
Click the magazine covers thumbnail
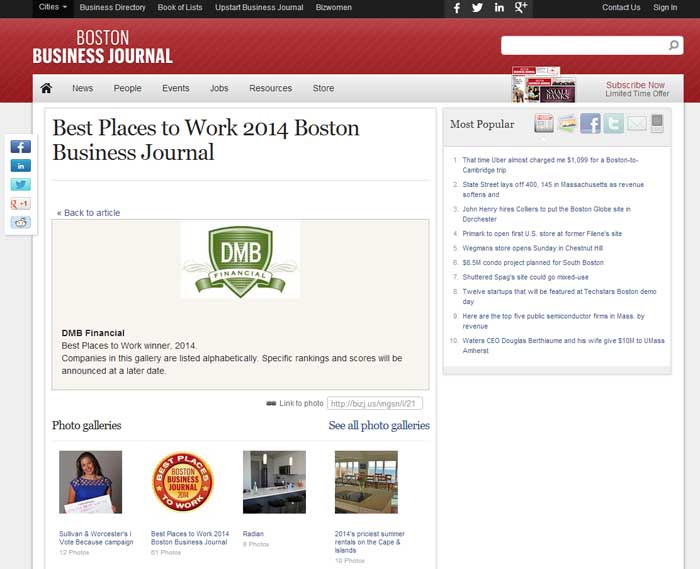[x=543, y=85]
